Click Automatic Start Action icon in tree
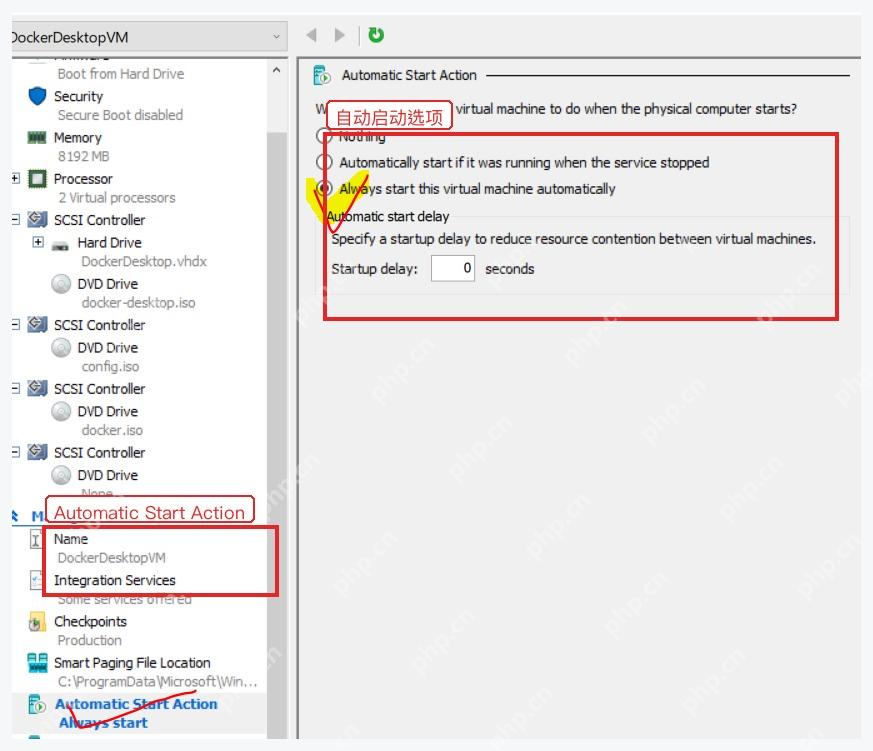The width and height of the screenshot is (873, 751). (37, 704)
